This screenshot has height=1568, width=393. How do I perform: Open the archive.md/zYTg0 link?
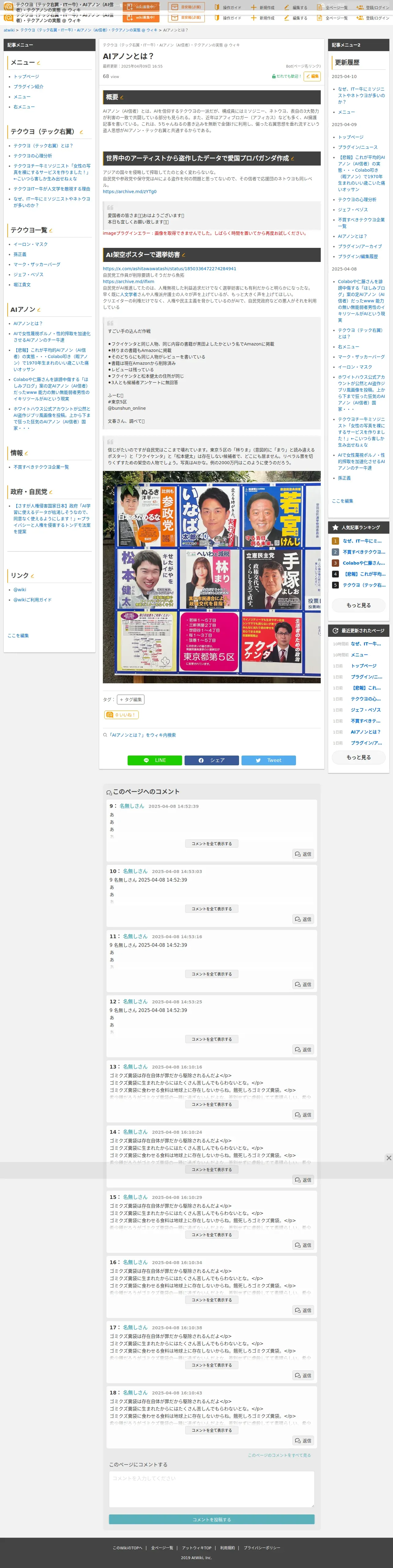pos(129,192)
